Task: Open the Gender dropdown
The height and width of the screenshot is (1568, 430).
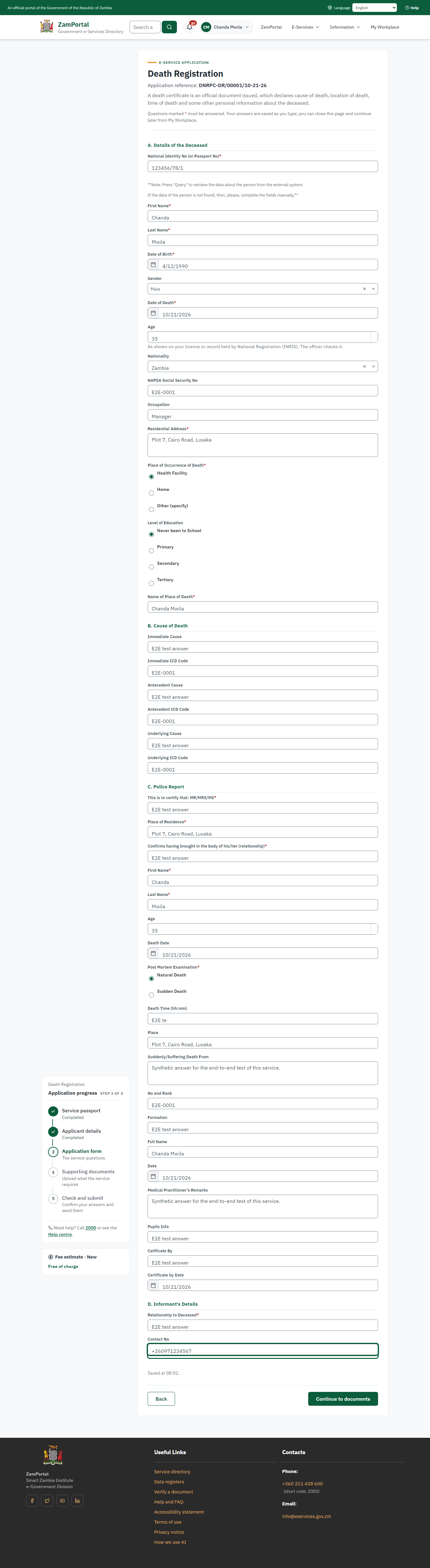Action: 263,288
